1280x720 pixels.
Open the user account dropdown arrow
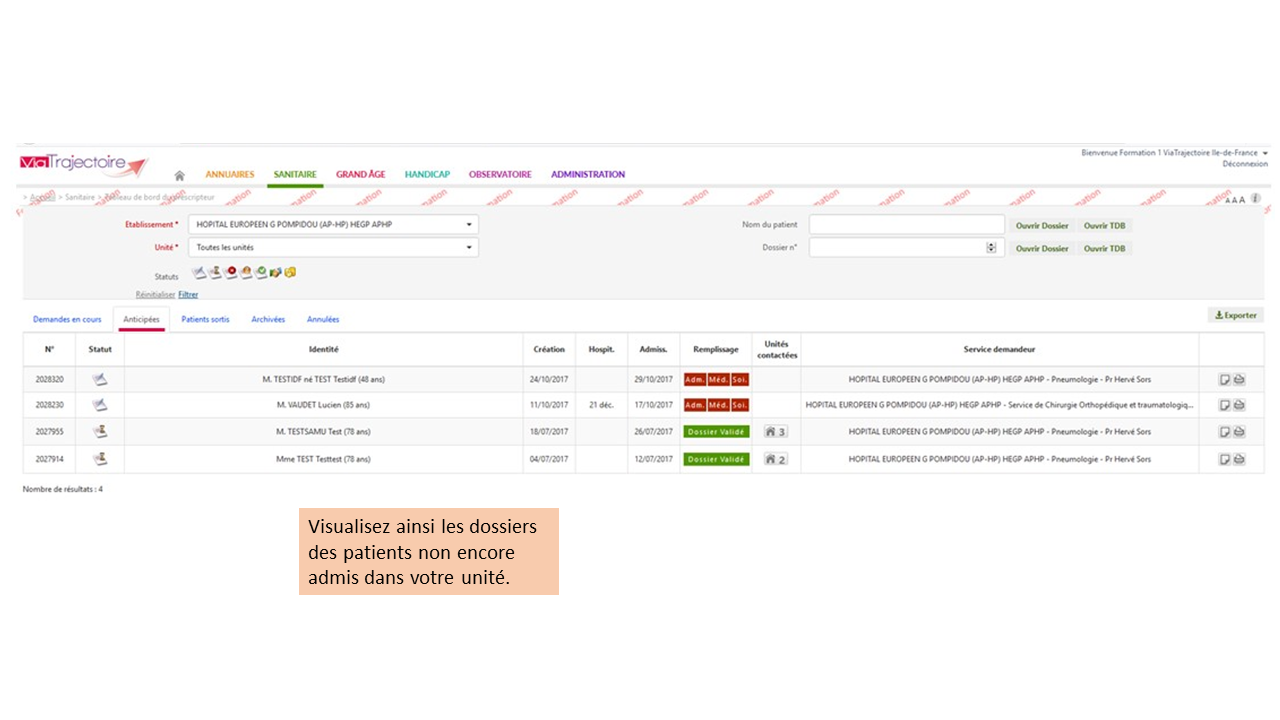pos(1265,153)
